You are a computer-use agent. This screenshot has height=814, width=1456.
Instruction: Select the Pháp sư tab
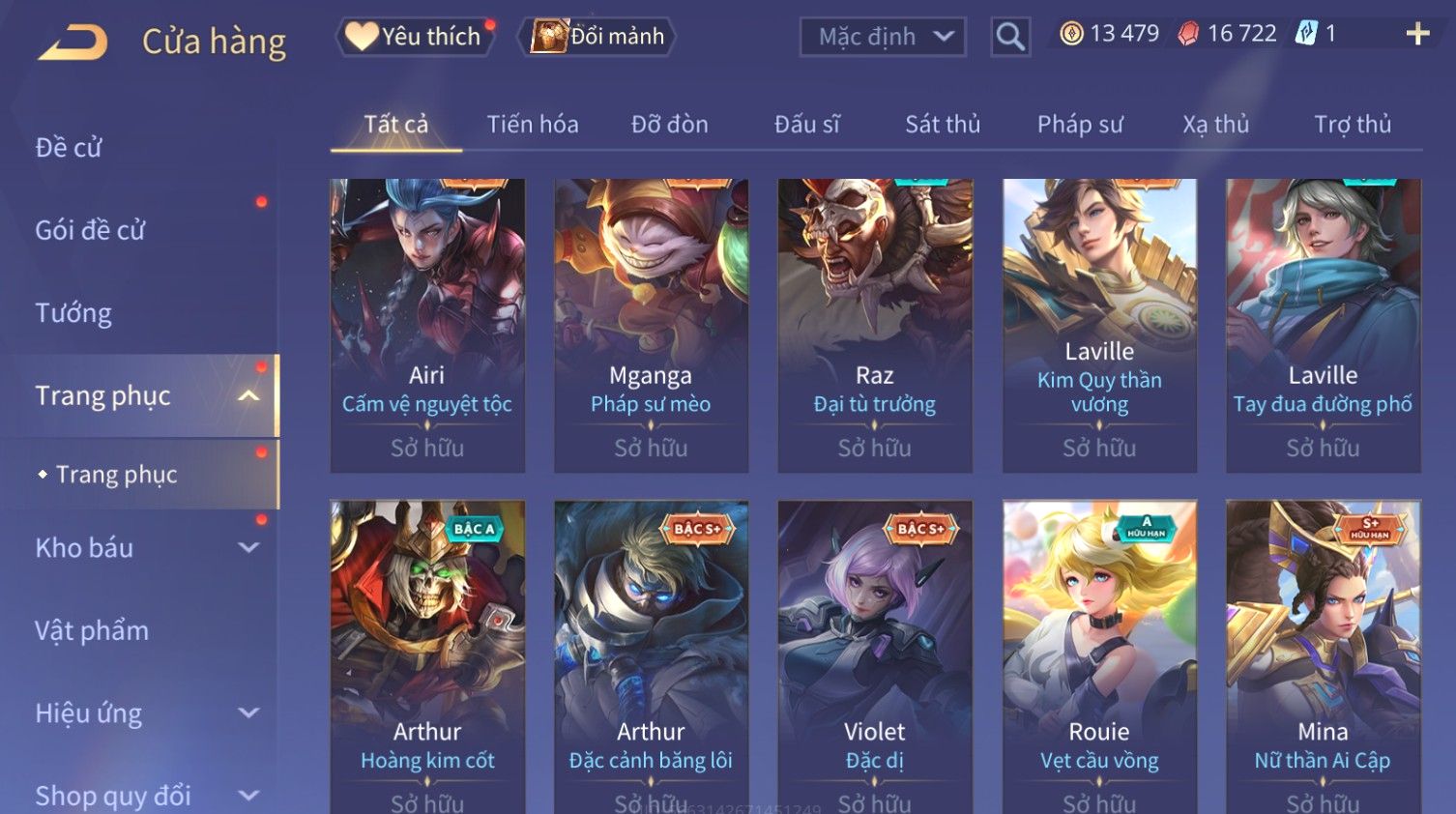tap(1080, 124)
